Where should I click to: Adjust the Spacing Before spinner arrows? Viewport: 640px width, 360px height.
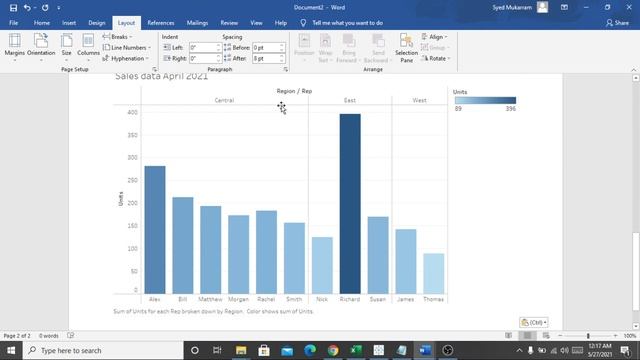[282, 48]
